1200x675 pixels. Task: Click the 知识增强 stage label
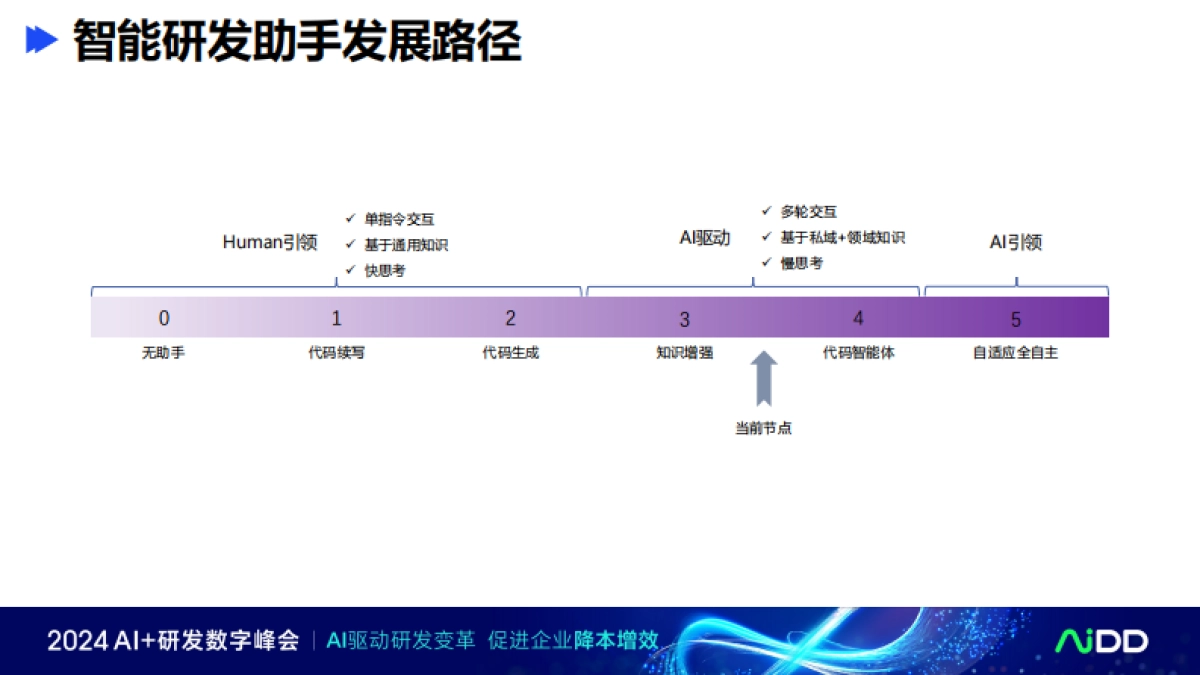click(x=684, y=352)
